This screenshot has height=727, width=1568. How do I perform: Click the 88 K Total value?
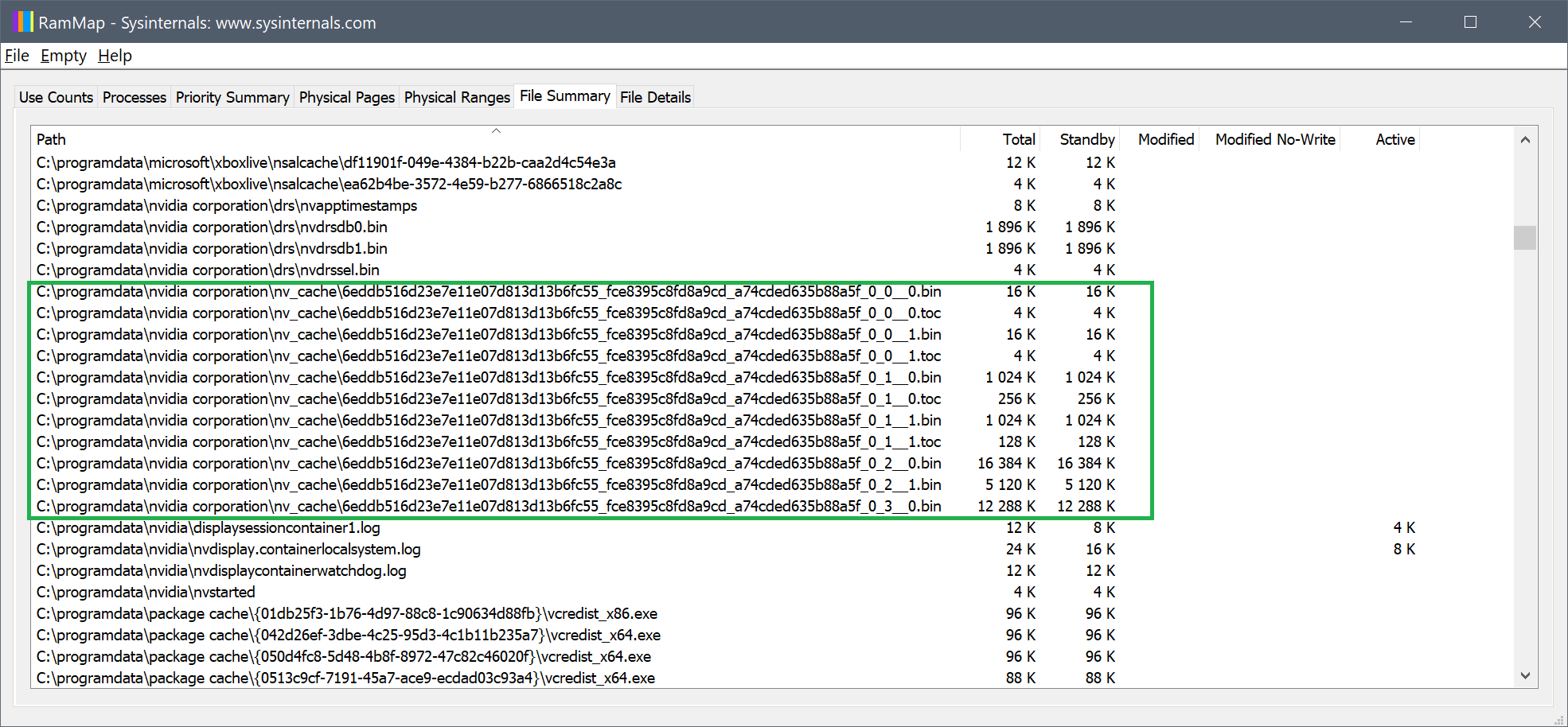click(1020, 678)
